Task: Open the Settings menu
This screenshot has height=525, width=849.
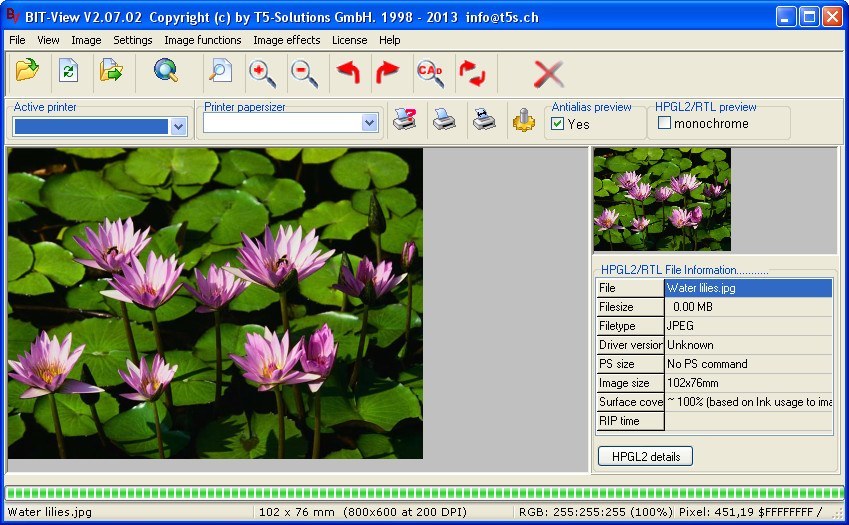Action: (133, 40)
